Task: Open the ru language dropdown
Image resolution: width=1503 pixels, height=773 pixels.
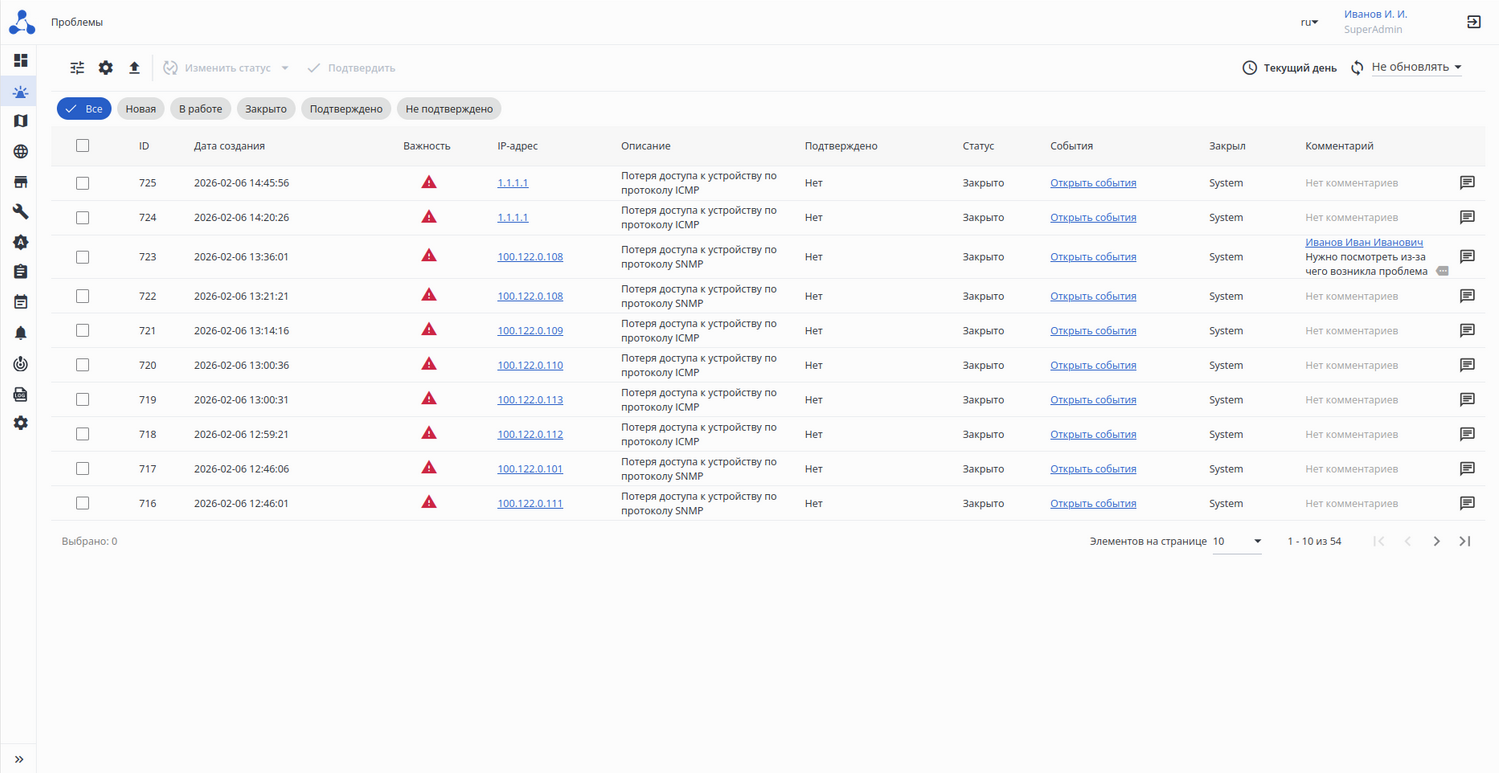Action: click(1309, 22)
